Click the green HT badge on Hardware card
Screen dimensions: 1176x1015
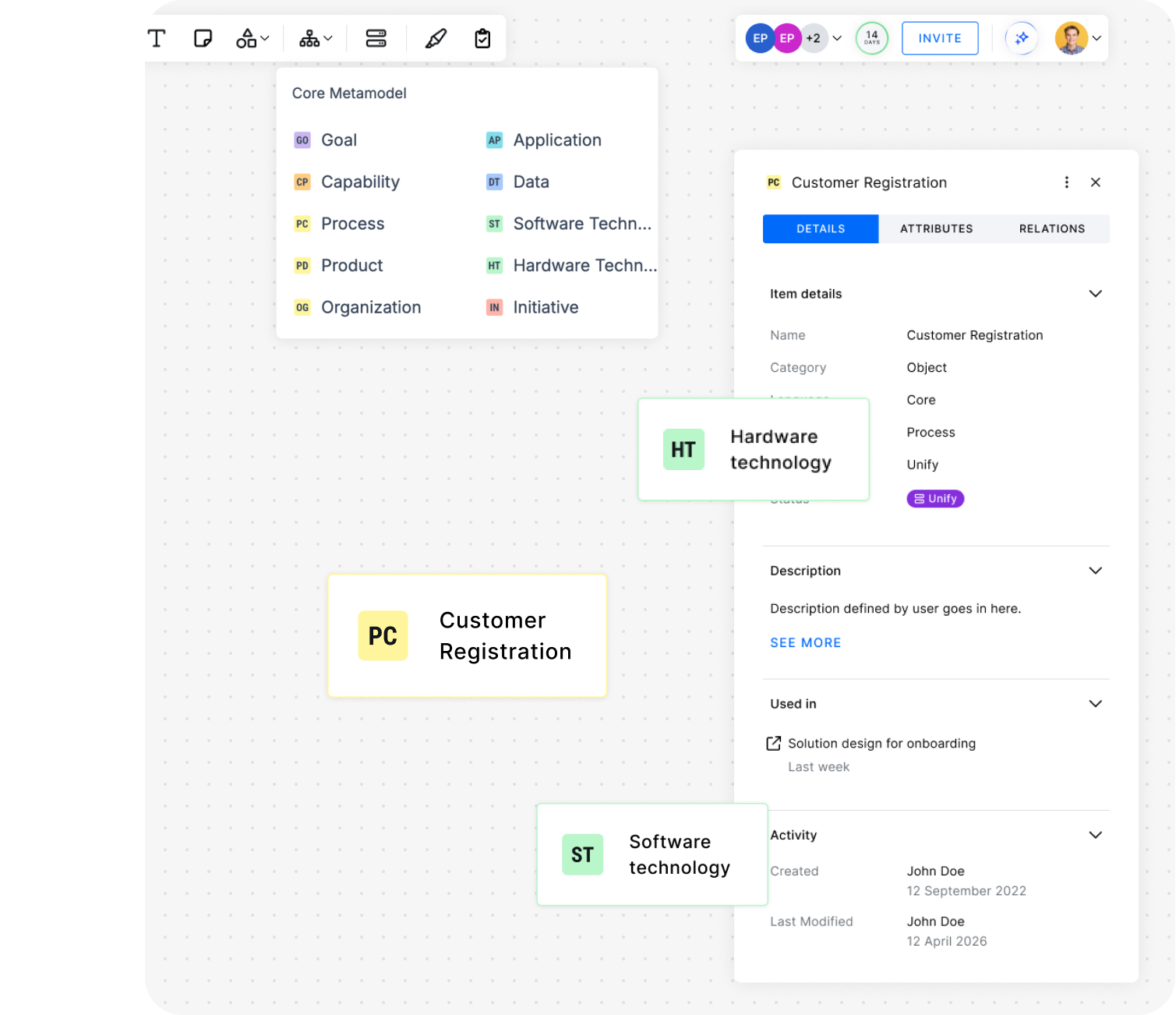(x=683, y=450)
